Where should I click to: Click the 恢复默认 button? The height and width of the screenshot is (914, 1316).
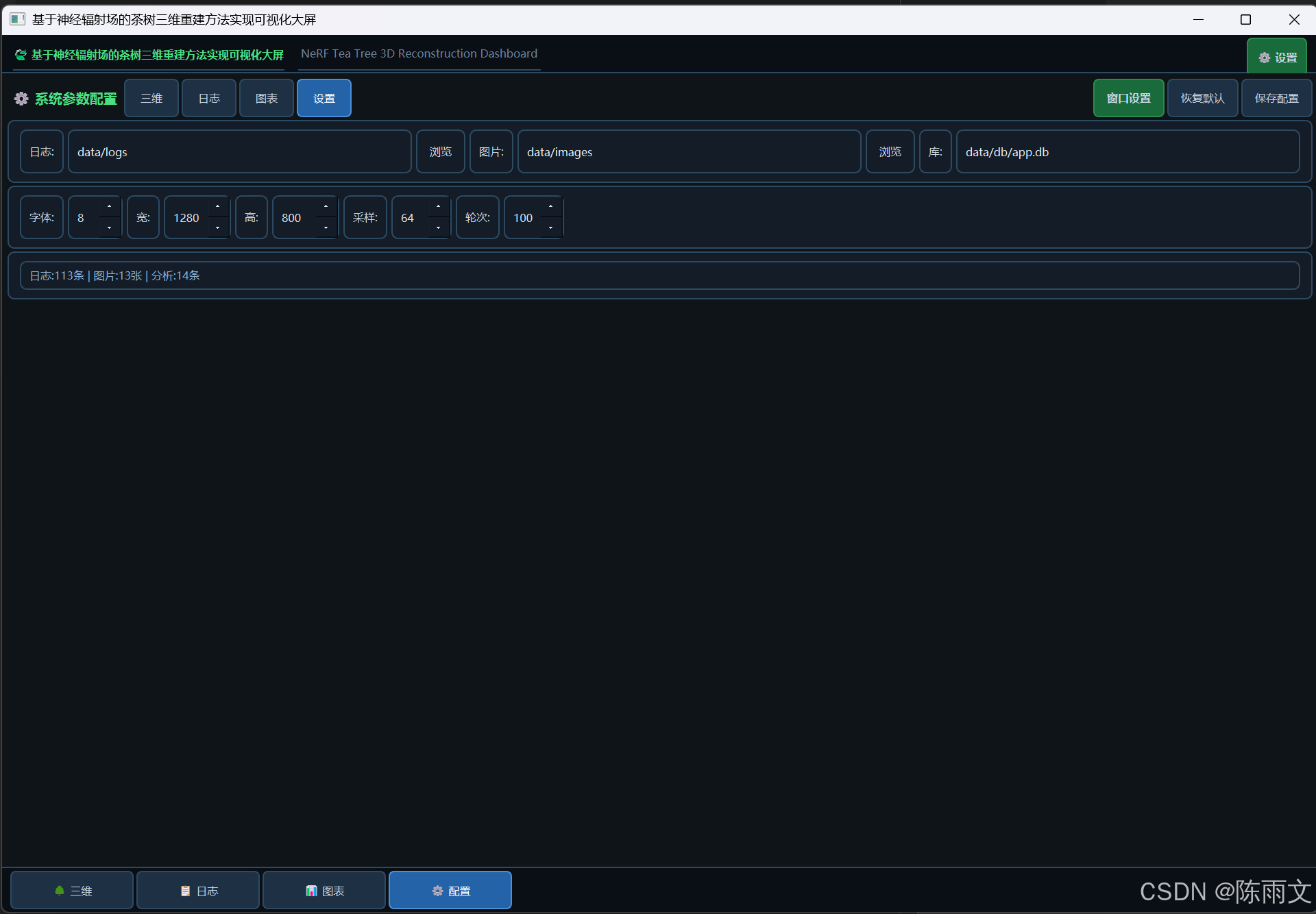point(1203,98)
